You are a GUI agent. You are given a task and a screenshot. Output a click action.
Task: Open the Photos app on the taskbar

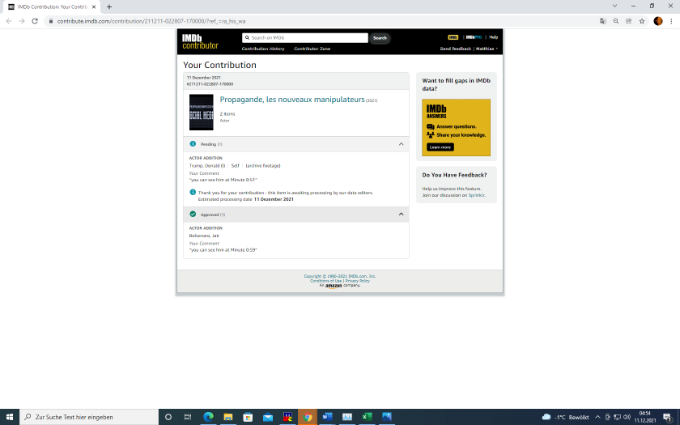(387, 417)
